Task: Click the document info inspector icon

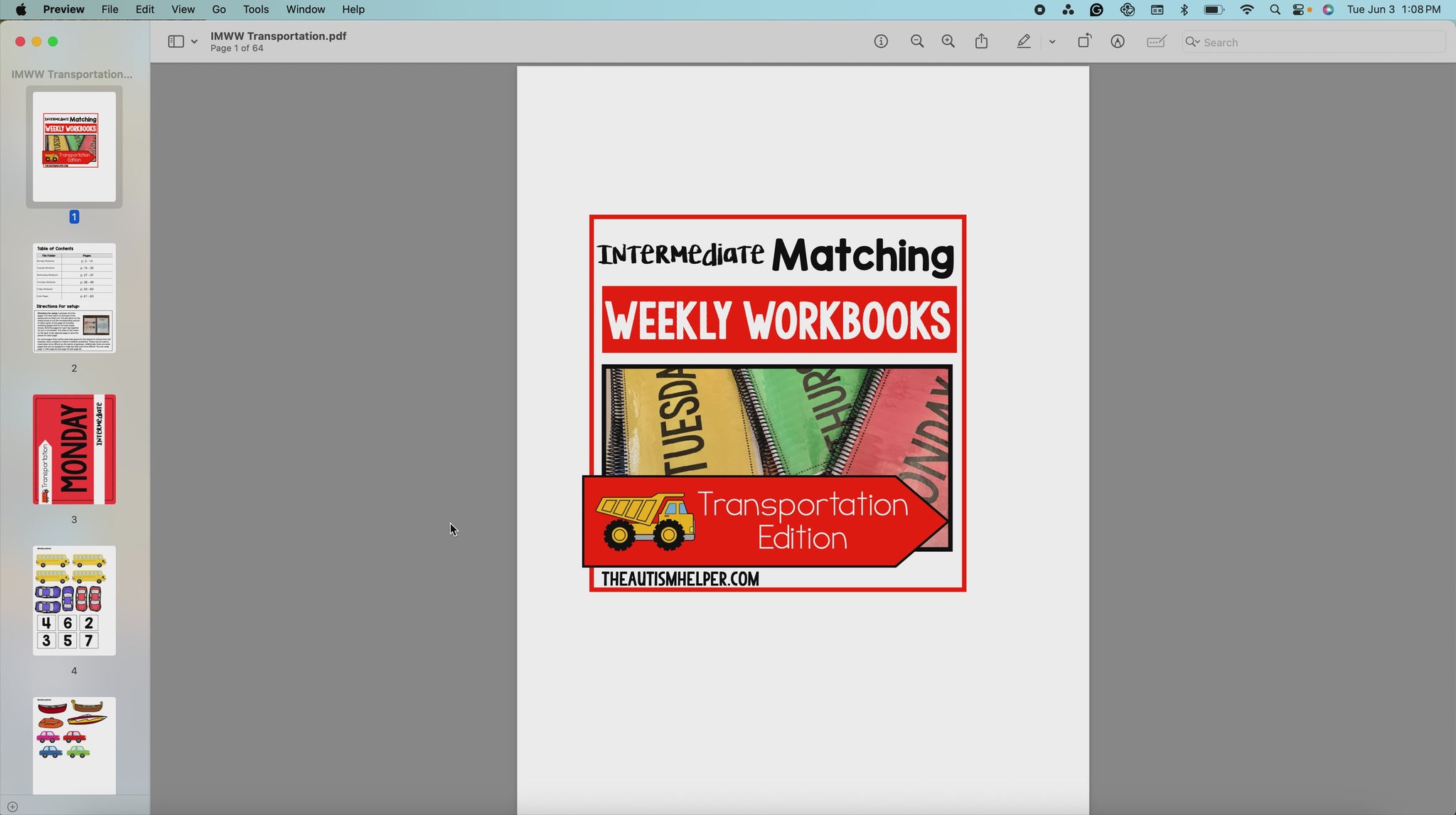Action: [x=881, y=42]
